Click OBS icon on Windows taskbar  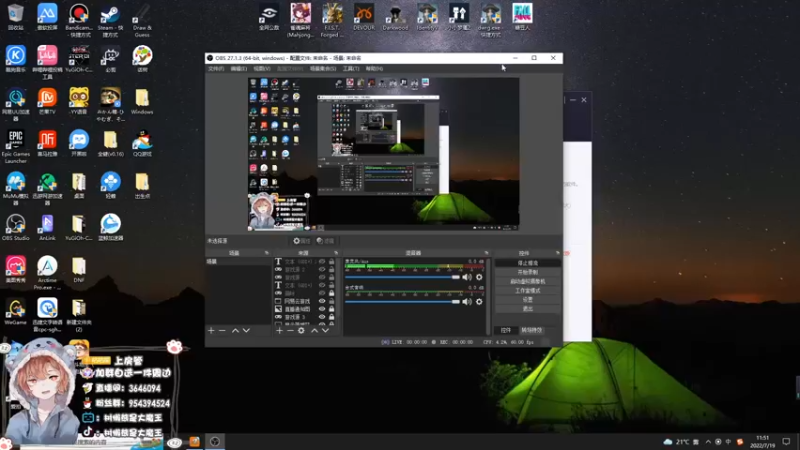tap(215, 442)
